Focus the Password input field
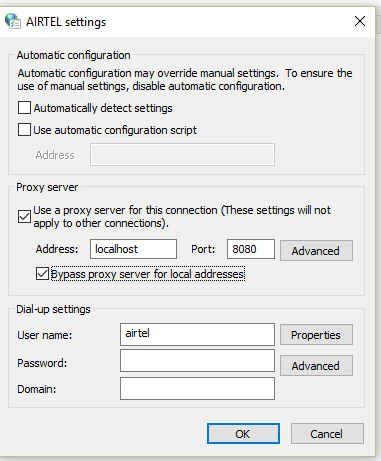 coord(197,360)
